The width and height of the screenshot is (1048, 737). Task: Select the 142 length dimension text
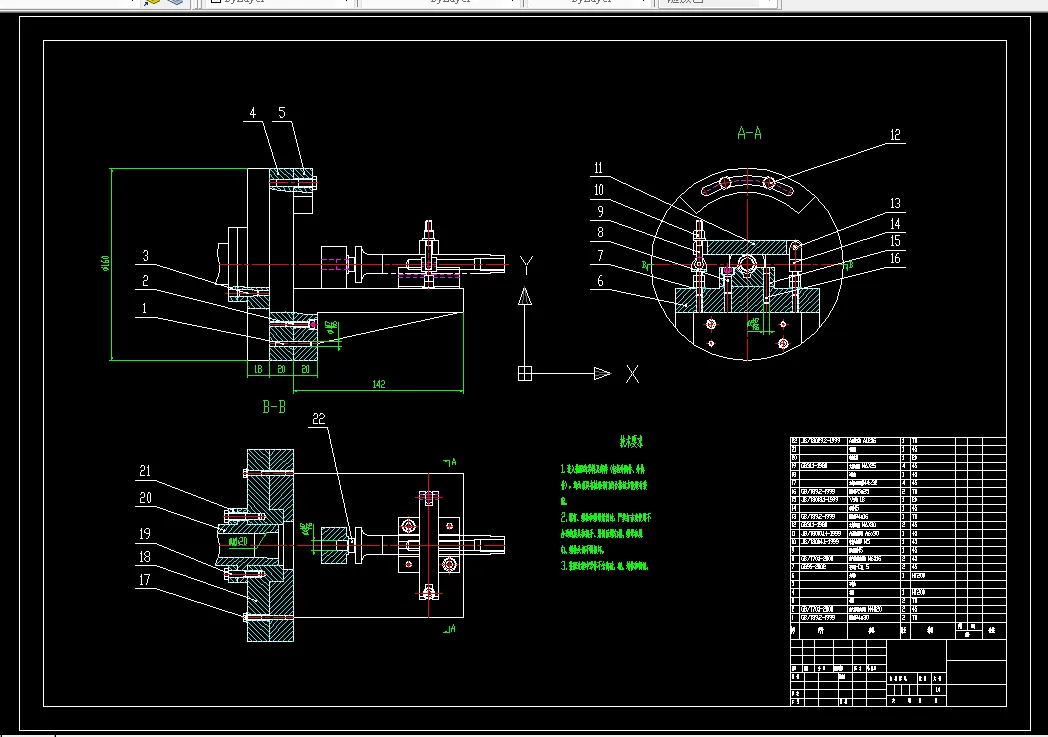tap(378, 384)
